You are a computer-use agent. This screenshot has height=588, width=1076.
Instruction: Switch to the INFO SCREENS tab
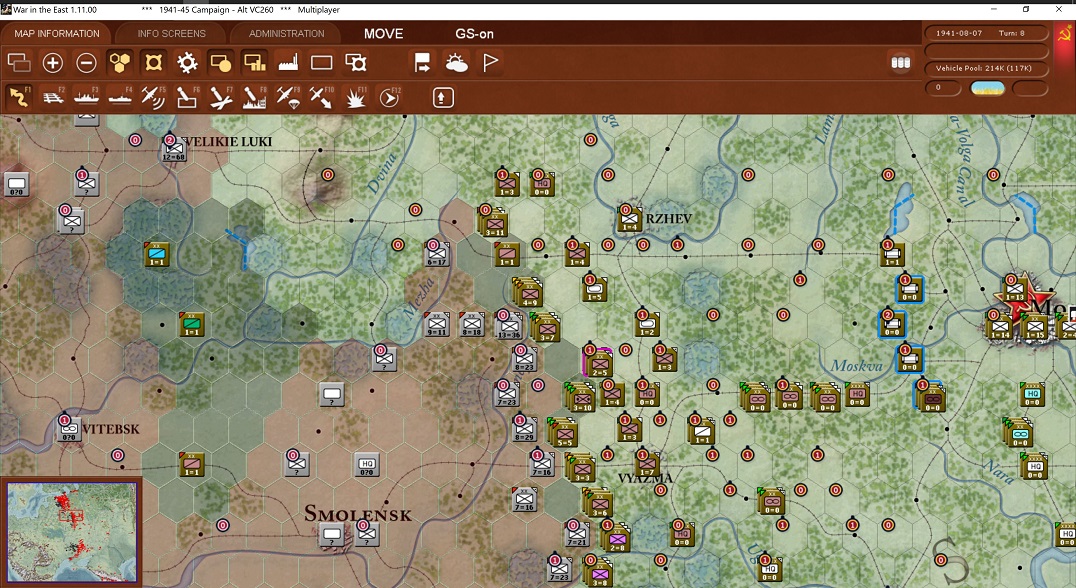(171, 34)
